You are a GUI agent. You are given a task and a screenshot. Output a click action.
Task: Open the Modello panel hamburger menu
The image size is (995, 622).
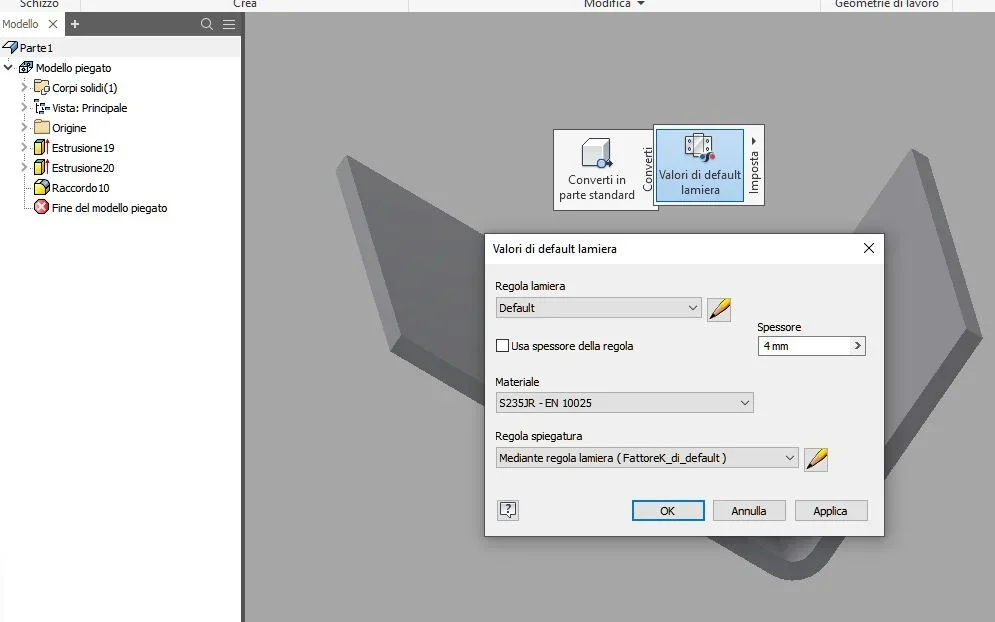pos(229,24)
